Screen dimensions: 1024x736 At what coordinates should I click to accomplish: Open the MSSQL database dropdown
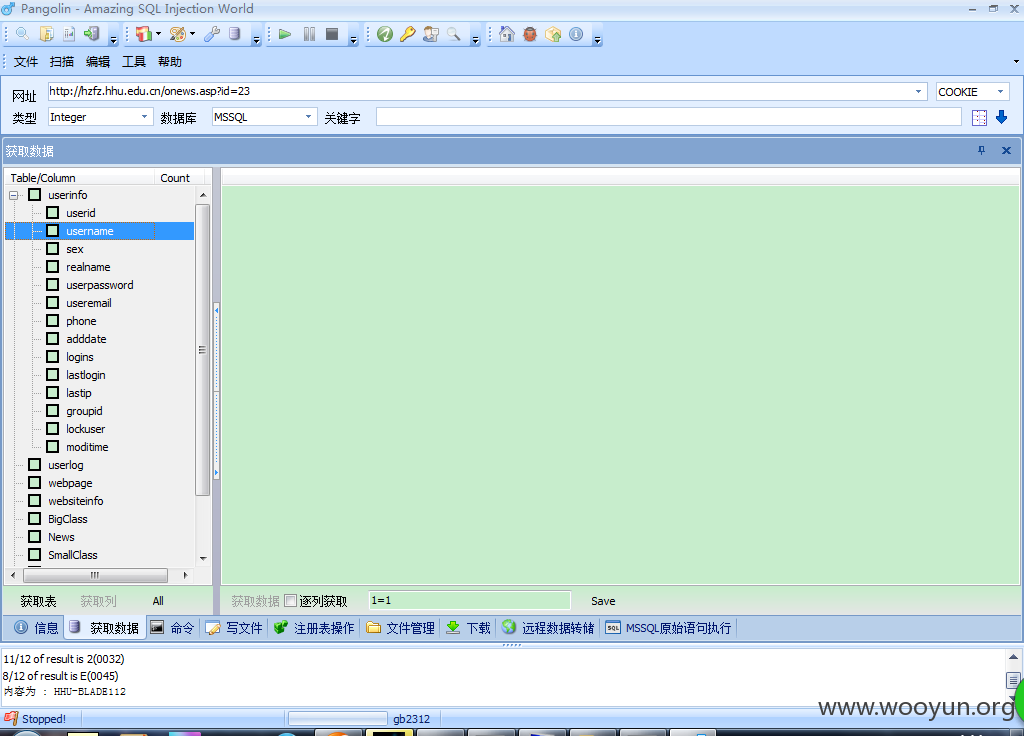pyautogui.click(x=308, y=117)
